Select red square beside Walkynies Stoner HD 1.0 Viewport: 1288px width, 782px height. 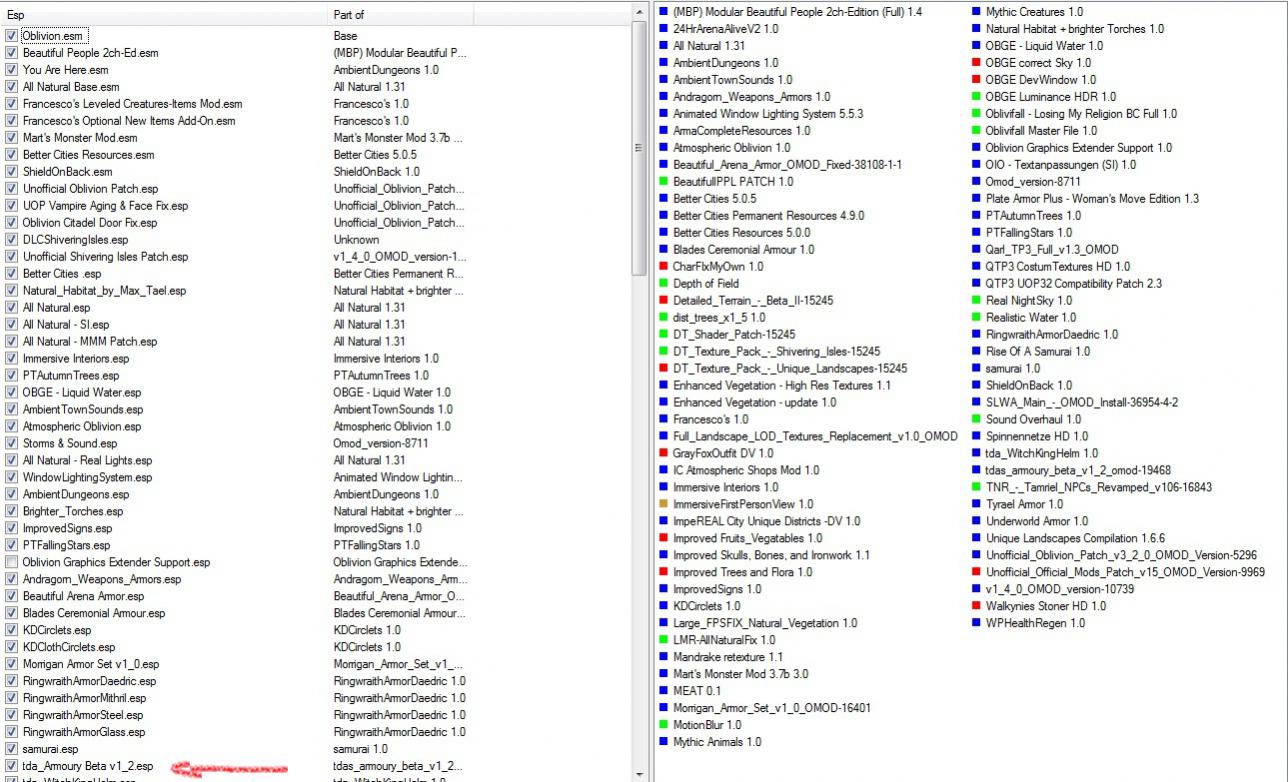pos(976,607)
